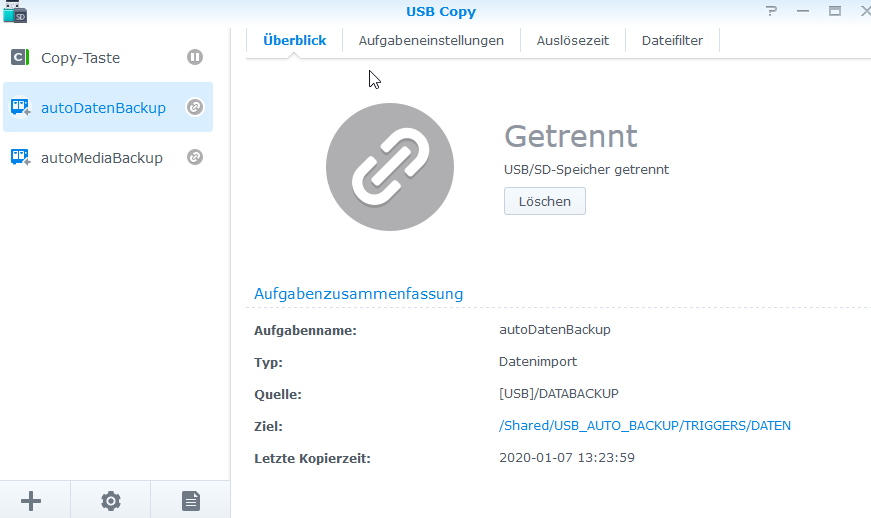Click the large gray disconnected status icon
871x518 pixels.
(x=390, y=166)
